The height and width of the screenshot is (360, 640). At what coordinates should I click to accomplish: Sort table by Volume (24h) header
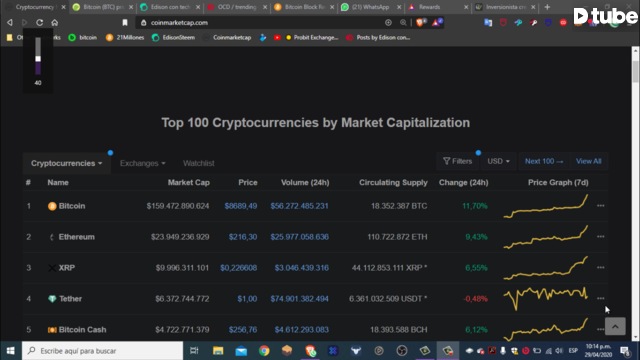(305, 182)
